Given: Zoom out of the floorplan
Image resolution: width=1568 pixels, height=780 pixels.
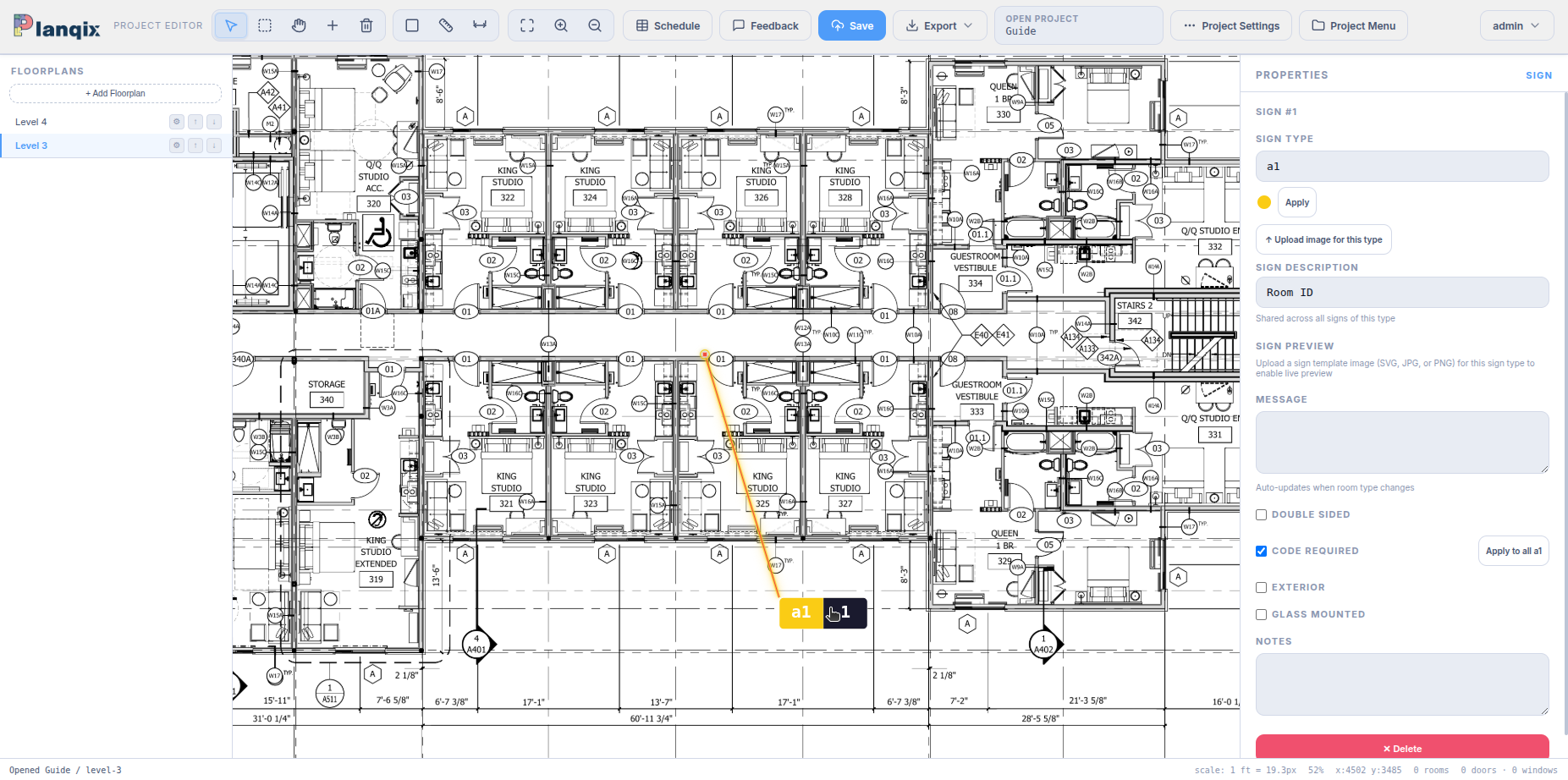Looking at the screenshot, I should (x=595, y=25).
